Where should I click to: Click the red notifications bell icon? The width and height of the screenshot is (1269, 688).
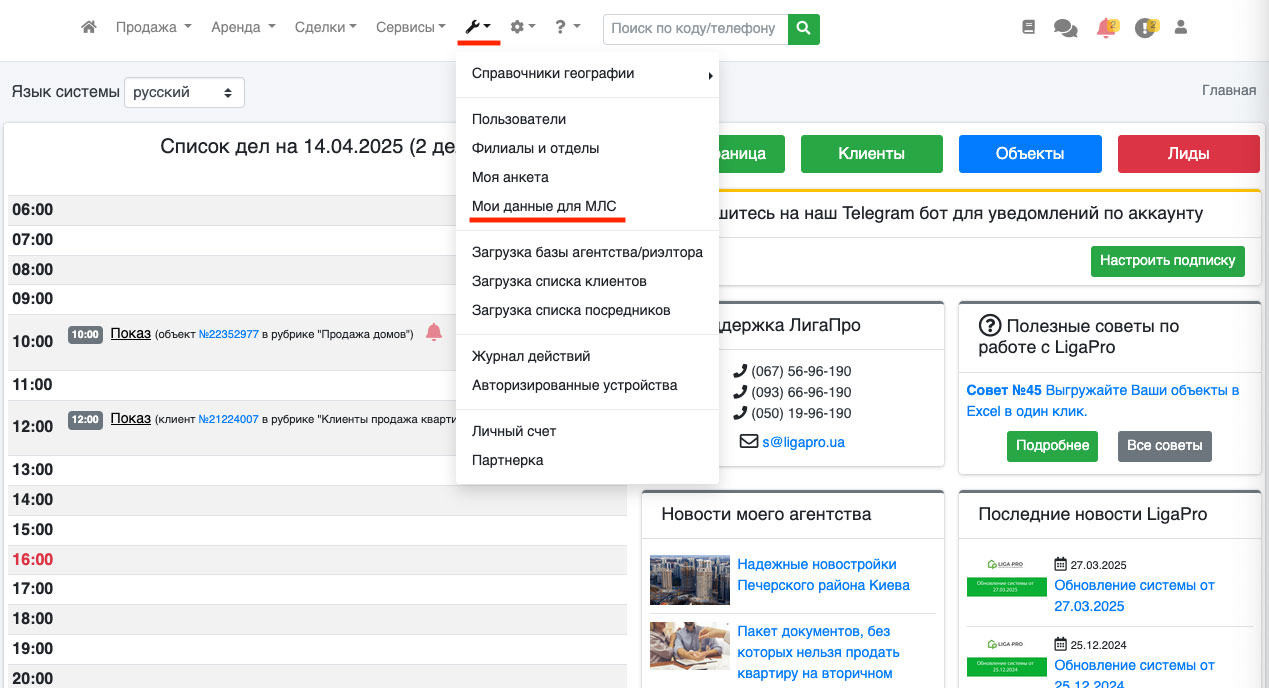1106,29
